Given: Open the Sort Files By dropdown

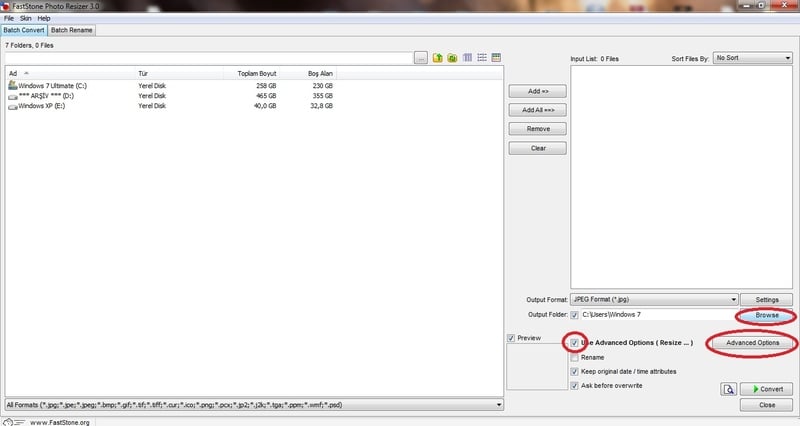Looking at the screenshot, I should point(753,58).
